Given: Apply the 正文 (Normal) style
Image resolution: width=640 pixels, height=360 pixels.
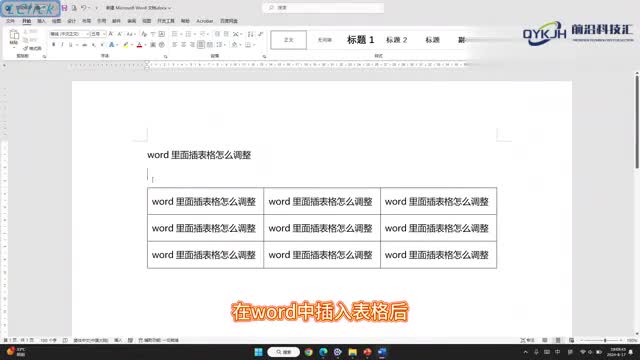Looking at the screenshot, I should pyautogui.click(x=289, y=40).
